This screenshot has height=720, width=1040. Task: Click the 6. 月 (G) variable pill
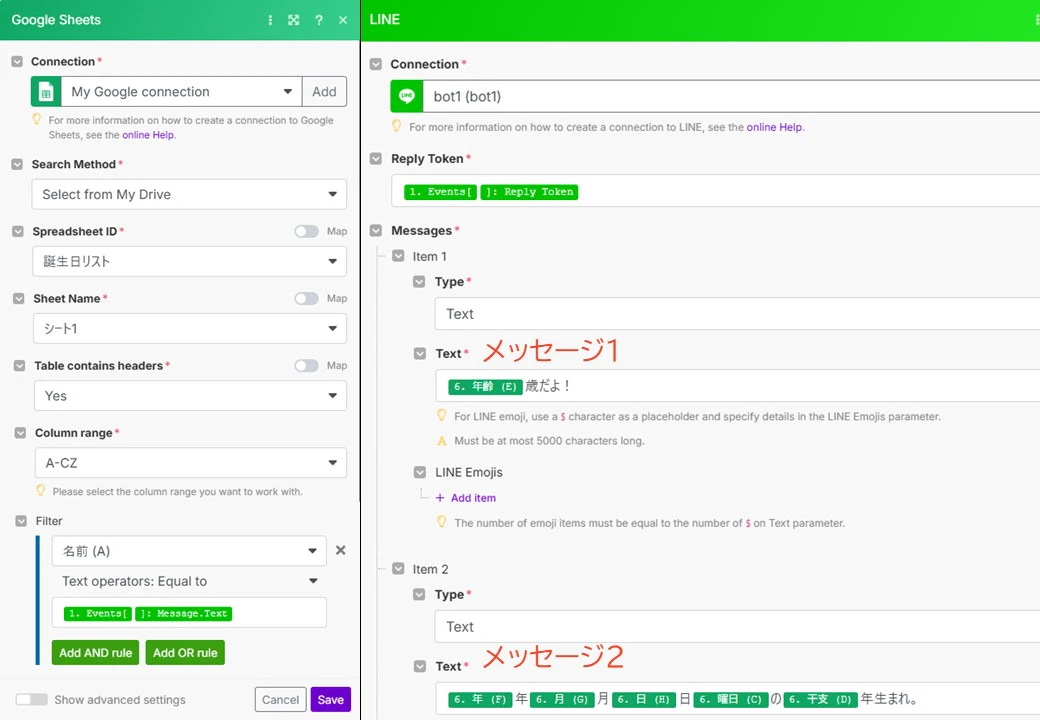(562, 699)
